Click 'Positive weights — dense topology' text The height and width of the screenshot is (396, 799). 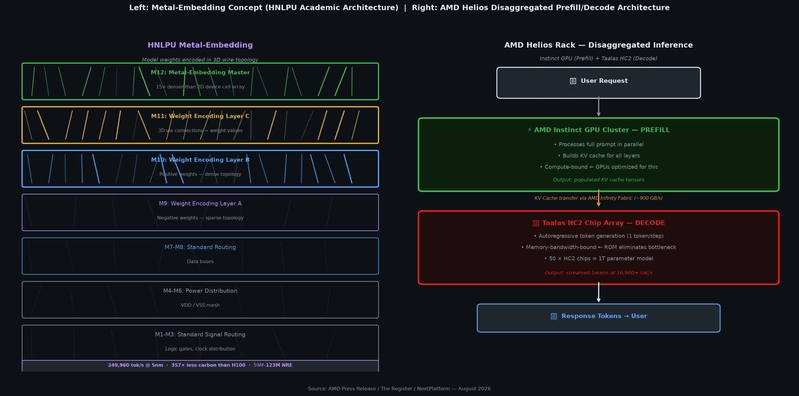[200, 174]
